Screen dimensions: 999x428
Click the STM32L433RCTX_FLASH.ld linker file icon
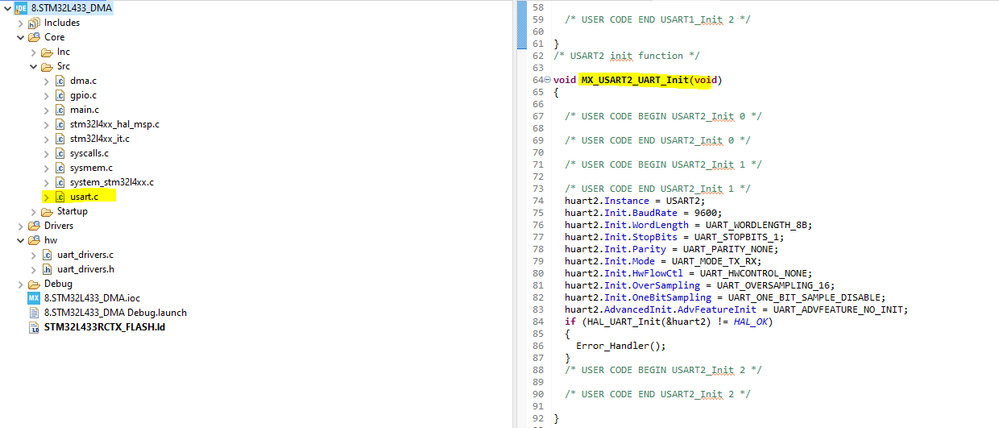tap(34, 327)
